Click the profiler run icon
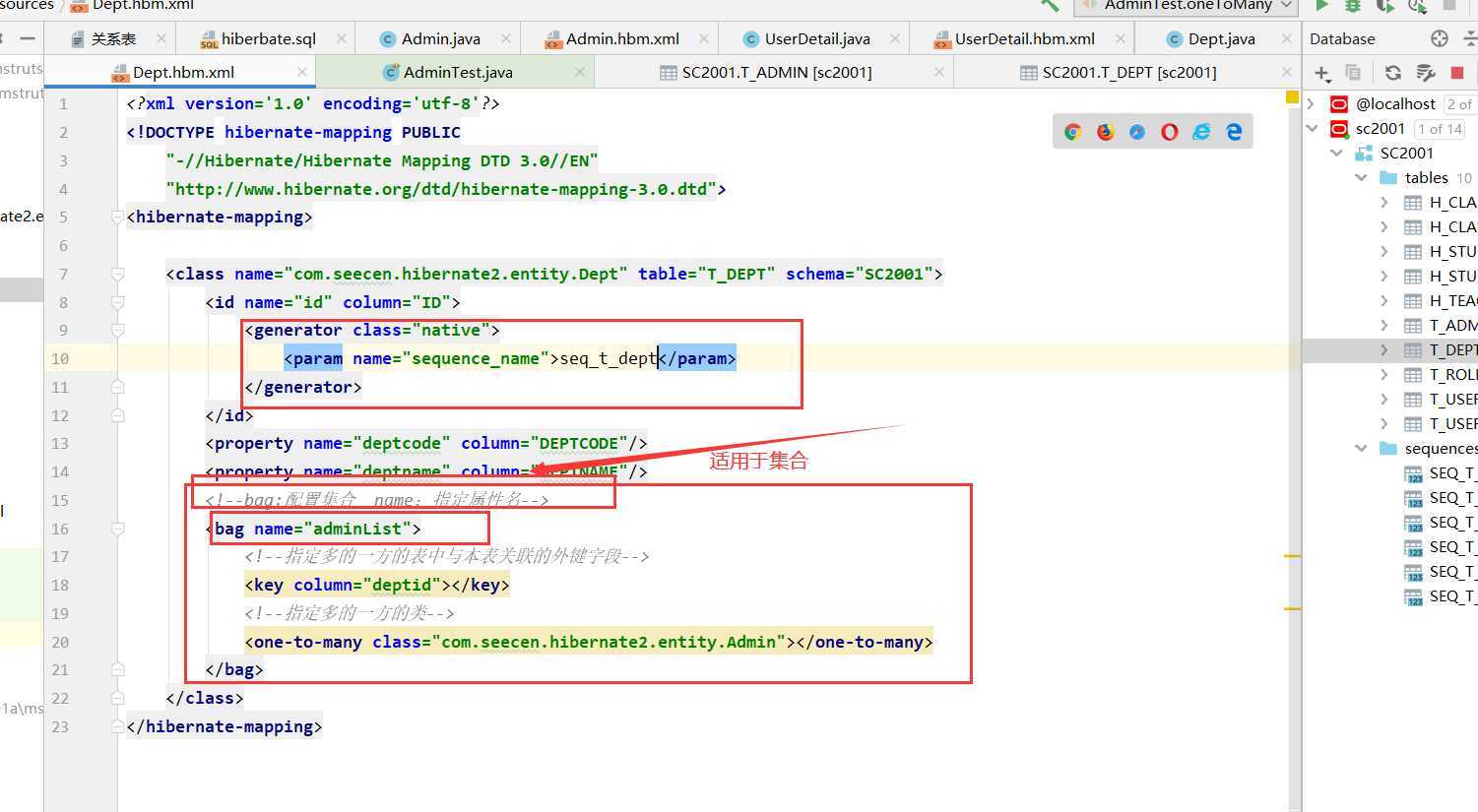Image resolution: width=1478 pixels, height=812 pixels. [1418, 5]
